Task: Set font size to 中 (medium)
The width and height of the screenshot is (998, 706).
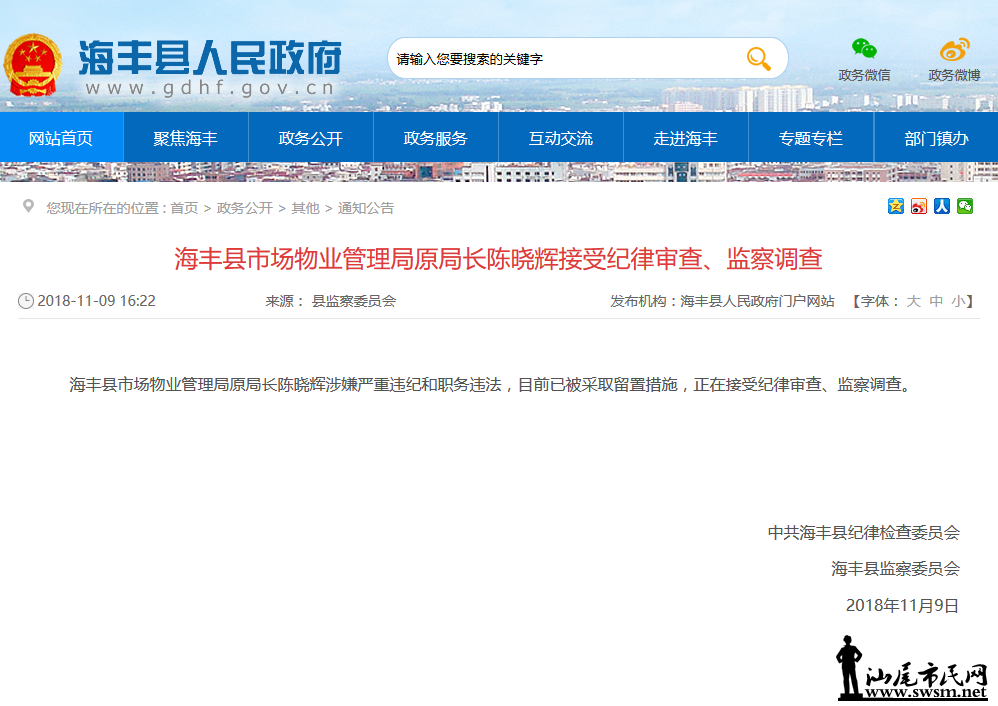Action: click(x=936, y=301)
